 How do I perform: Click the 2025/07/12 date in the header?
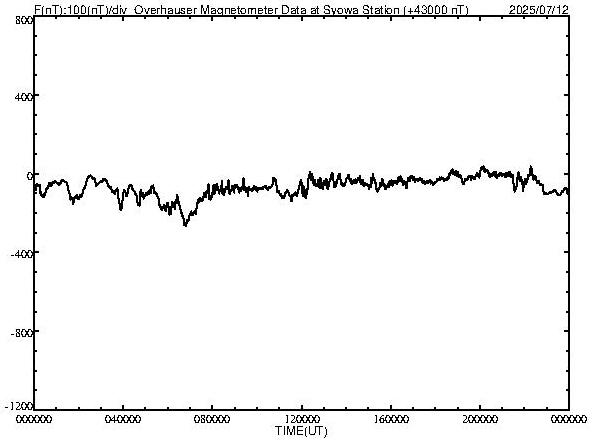coord(538,10)
